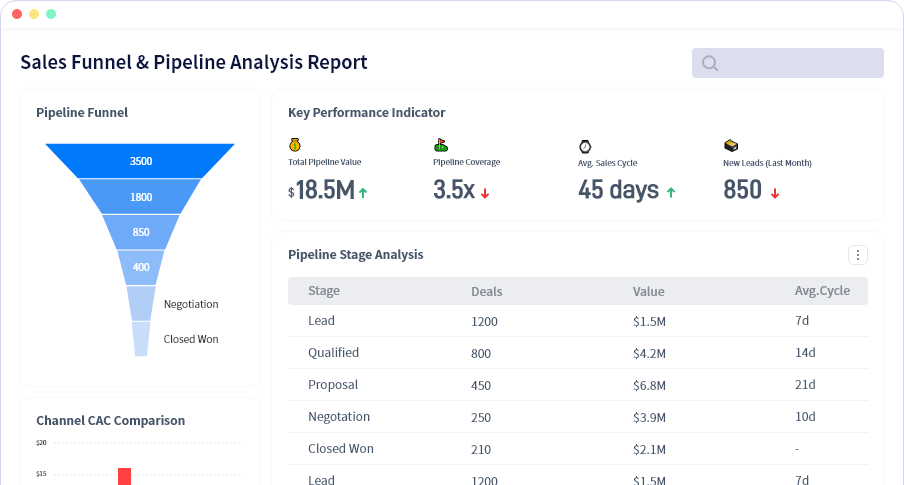The height and width of the screenshot is (485, 904).
Task: Click red down arrow beside 3.5x
Action: point(485,192)
